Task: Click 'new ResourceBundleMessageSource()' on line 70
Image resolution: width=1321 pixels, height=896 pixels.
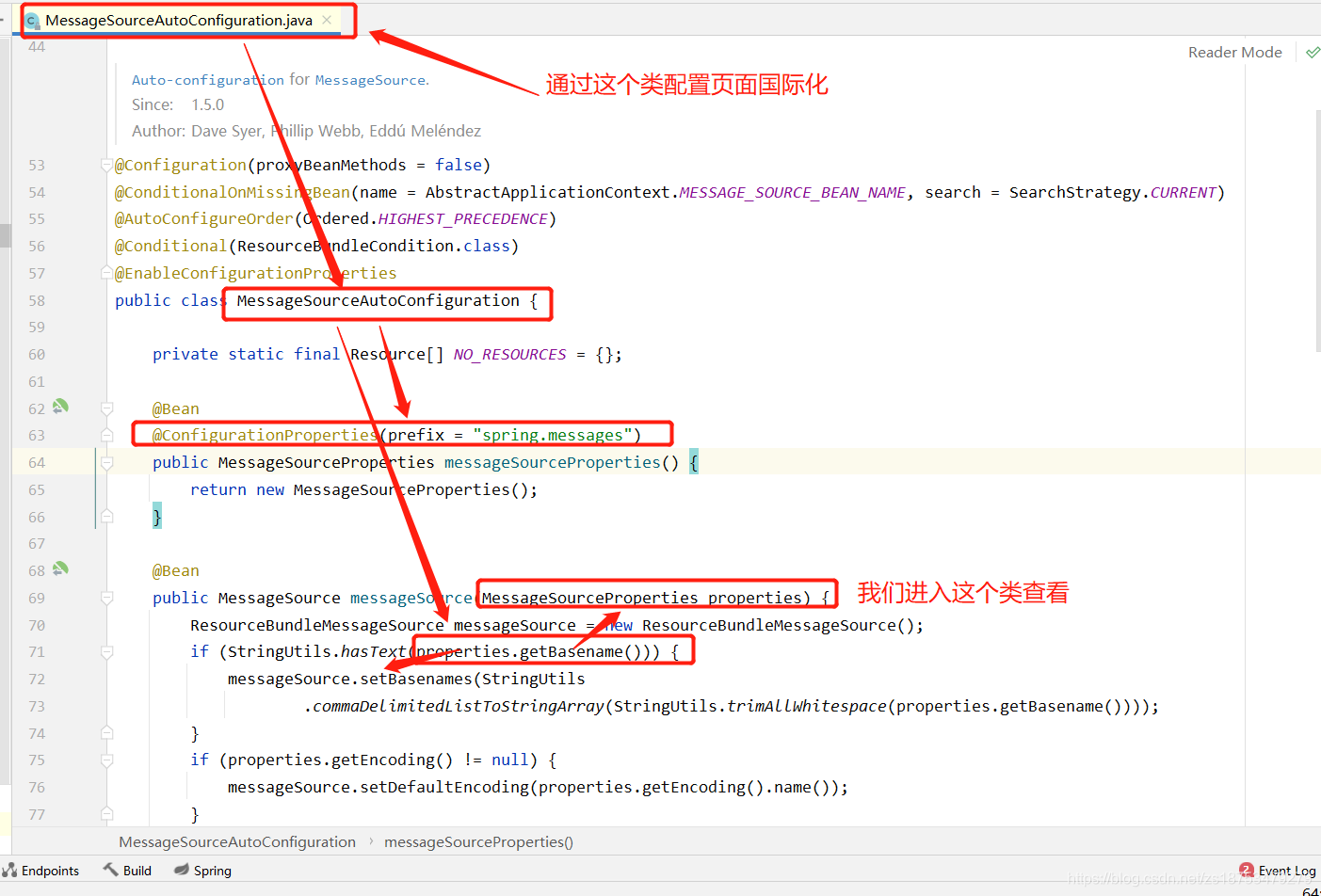Action: (x=764, y=625)
